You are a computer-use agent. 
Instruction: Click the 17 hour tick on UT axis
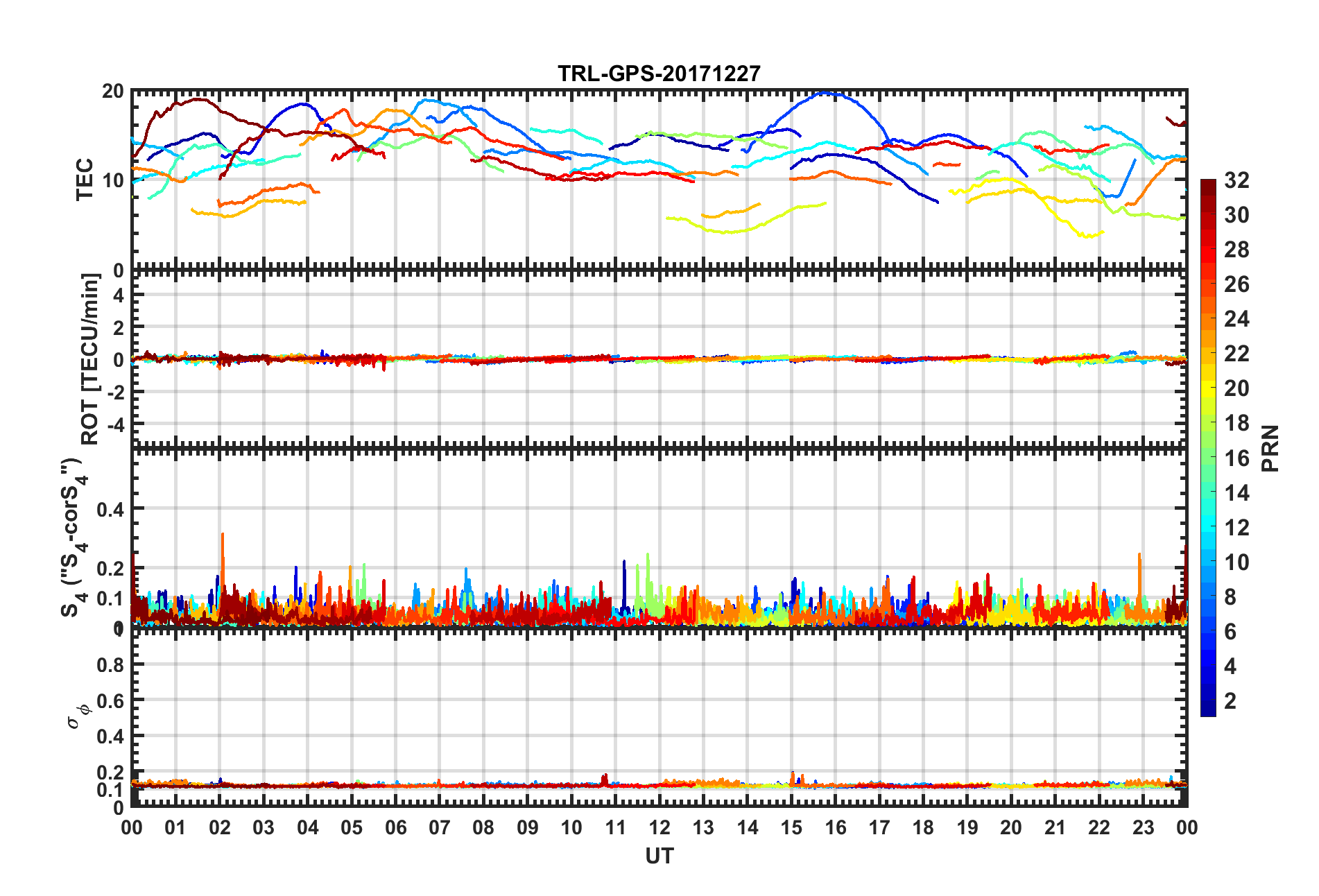879,827
